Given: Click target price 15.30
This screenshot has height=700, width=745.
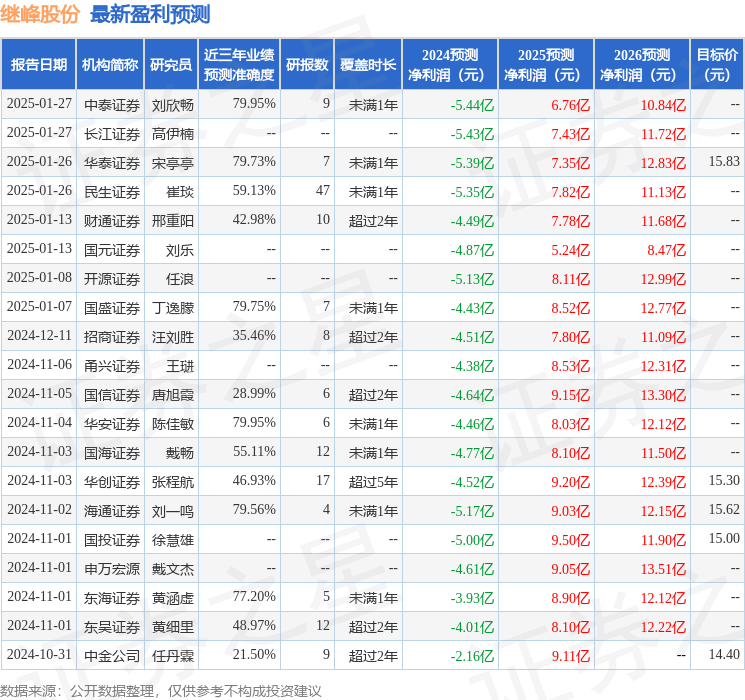Looking at the screenshot, I should 724,480.
